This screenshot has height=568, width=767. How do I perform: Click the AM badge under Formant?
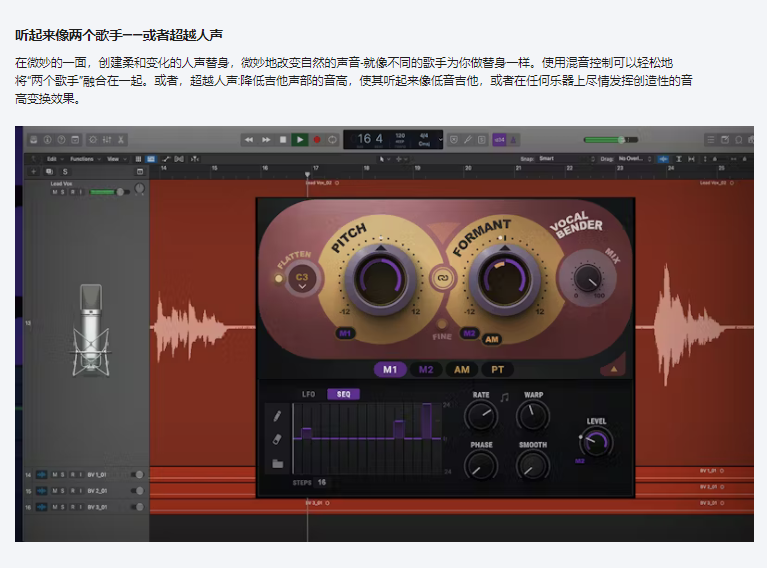[492, 339]
